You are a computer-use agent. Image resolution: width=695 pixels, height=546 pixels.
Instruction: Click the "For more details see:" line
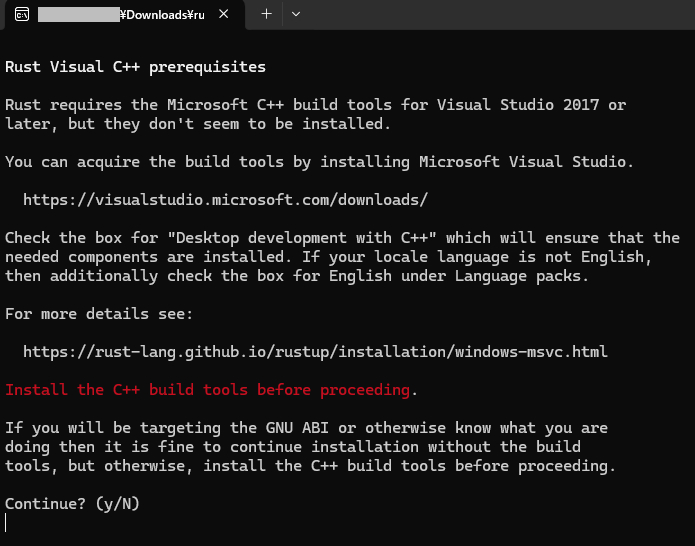(x=99, y=314)
